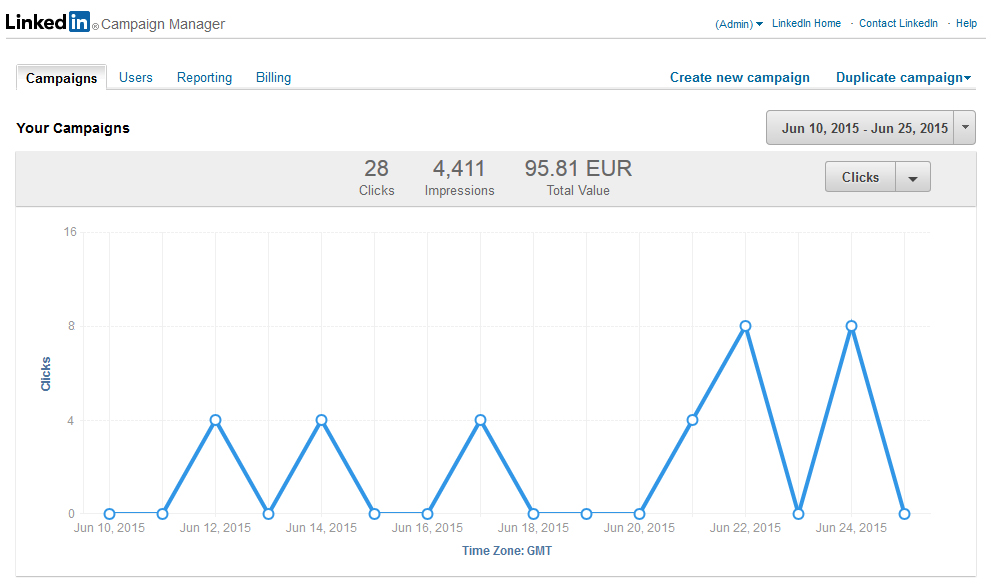Click the Jun 24 peak data point at 8
Viewport: 991px width, 585px height.
click(851, 326)
